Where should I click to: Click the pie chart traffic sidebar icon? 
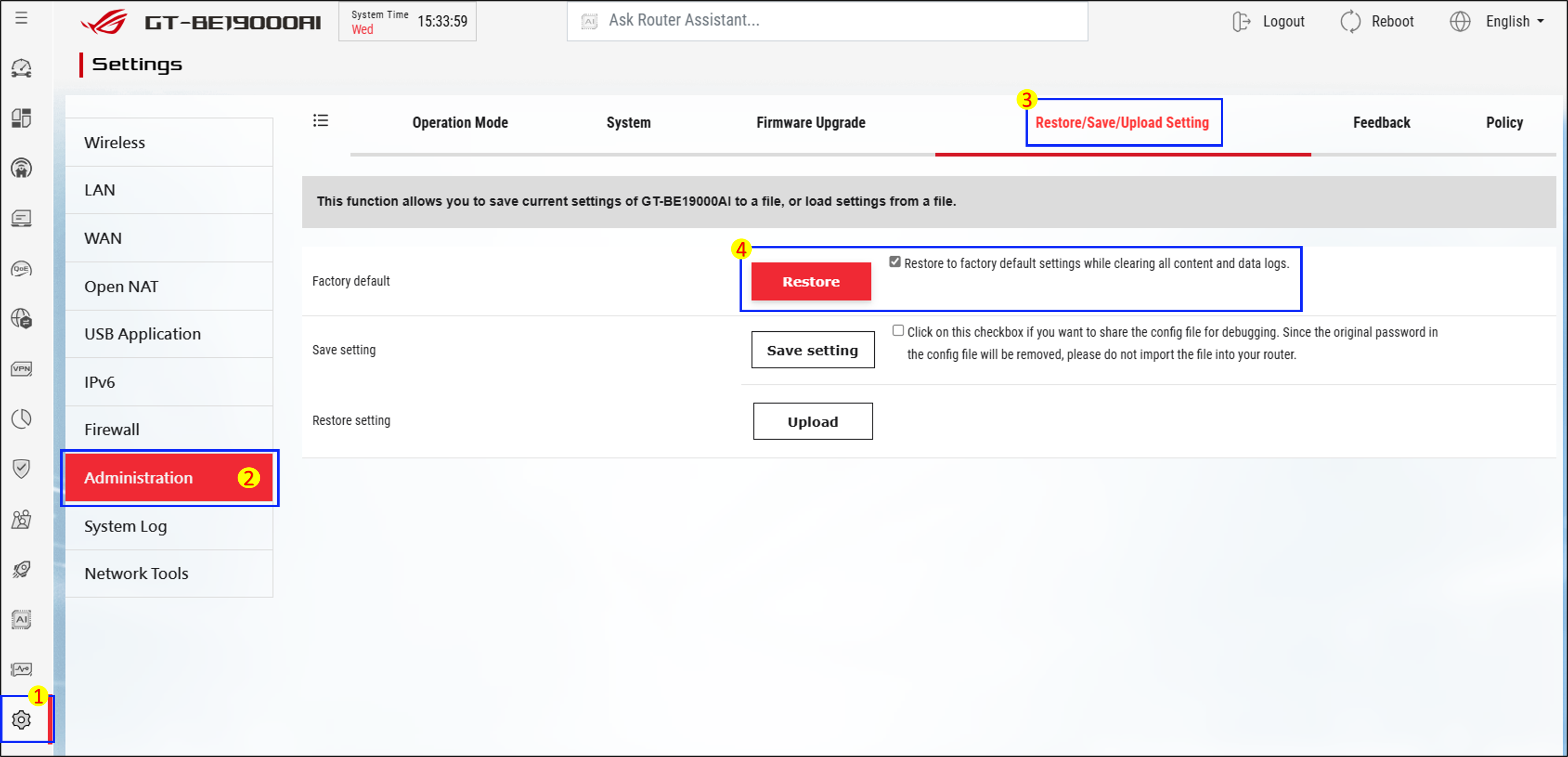pyautogui.click(x=21, y=419)
